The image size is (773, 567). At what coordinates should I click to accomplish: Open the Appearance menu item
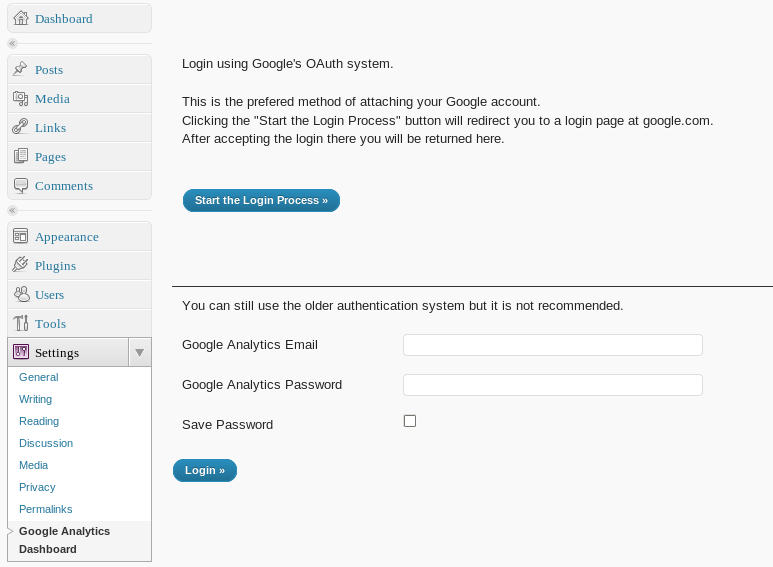tap(66, 237)
